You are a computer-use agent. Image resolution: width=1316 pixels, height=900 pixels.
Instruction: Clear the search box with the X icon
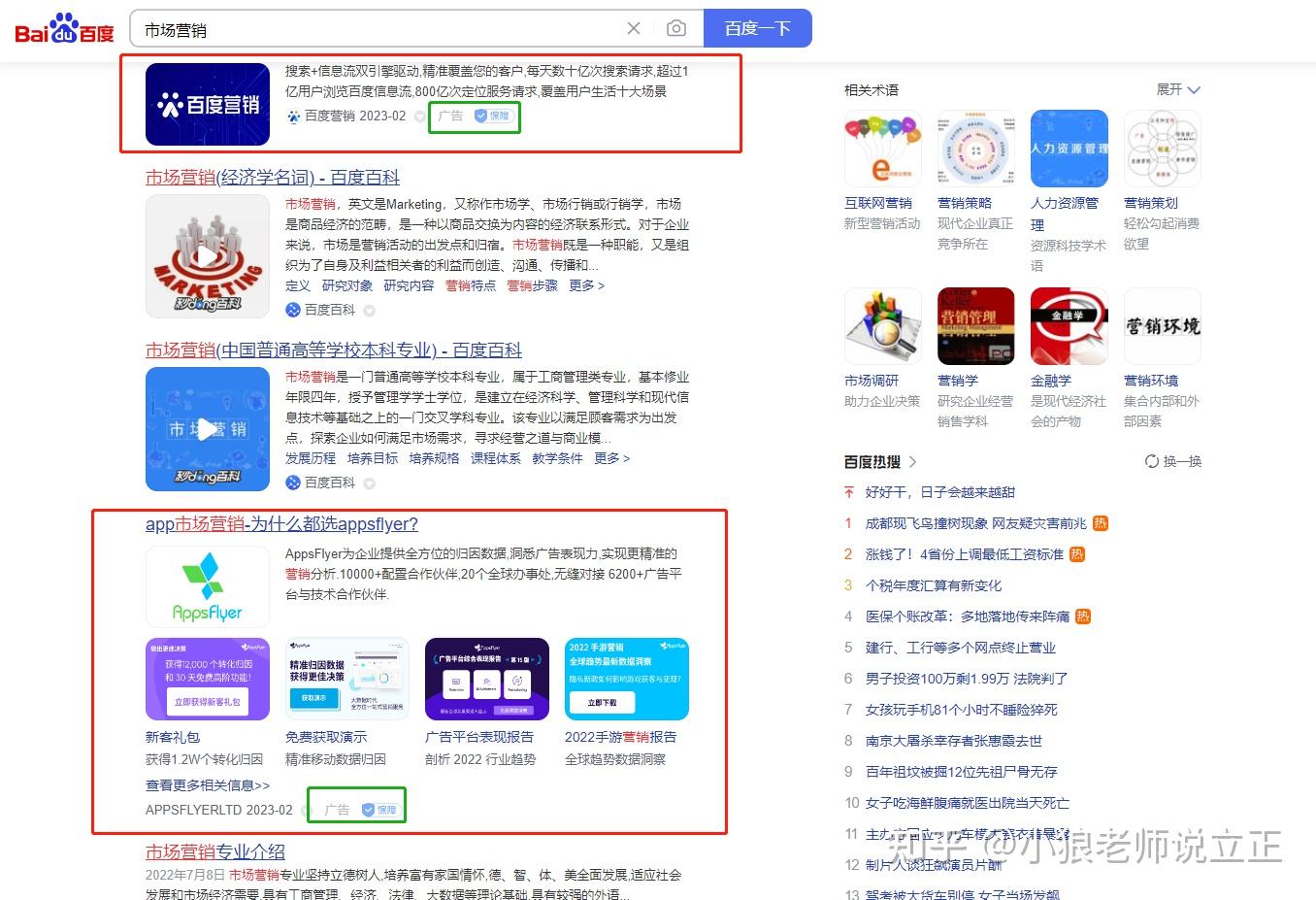click(634, 29)
